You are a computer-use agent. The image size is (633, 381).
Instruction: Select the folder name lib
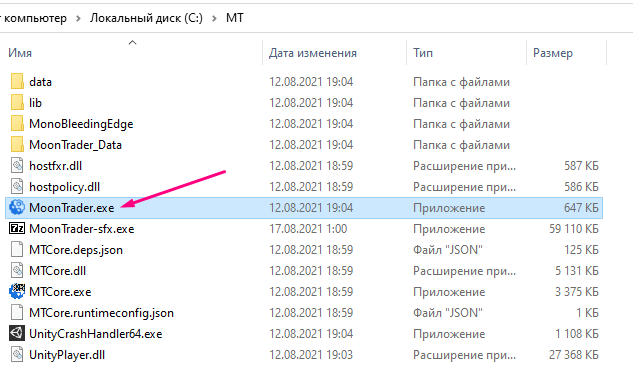tap(36, 103)
